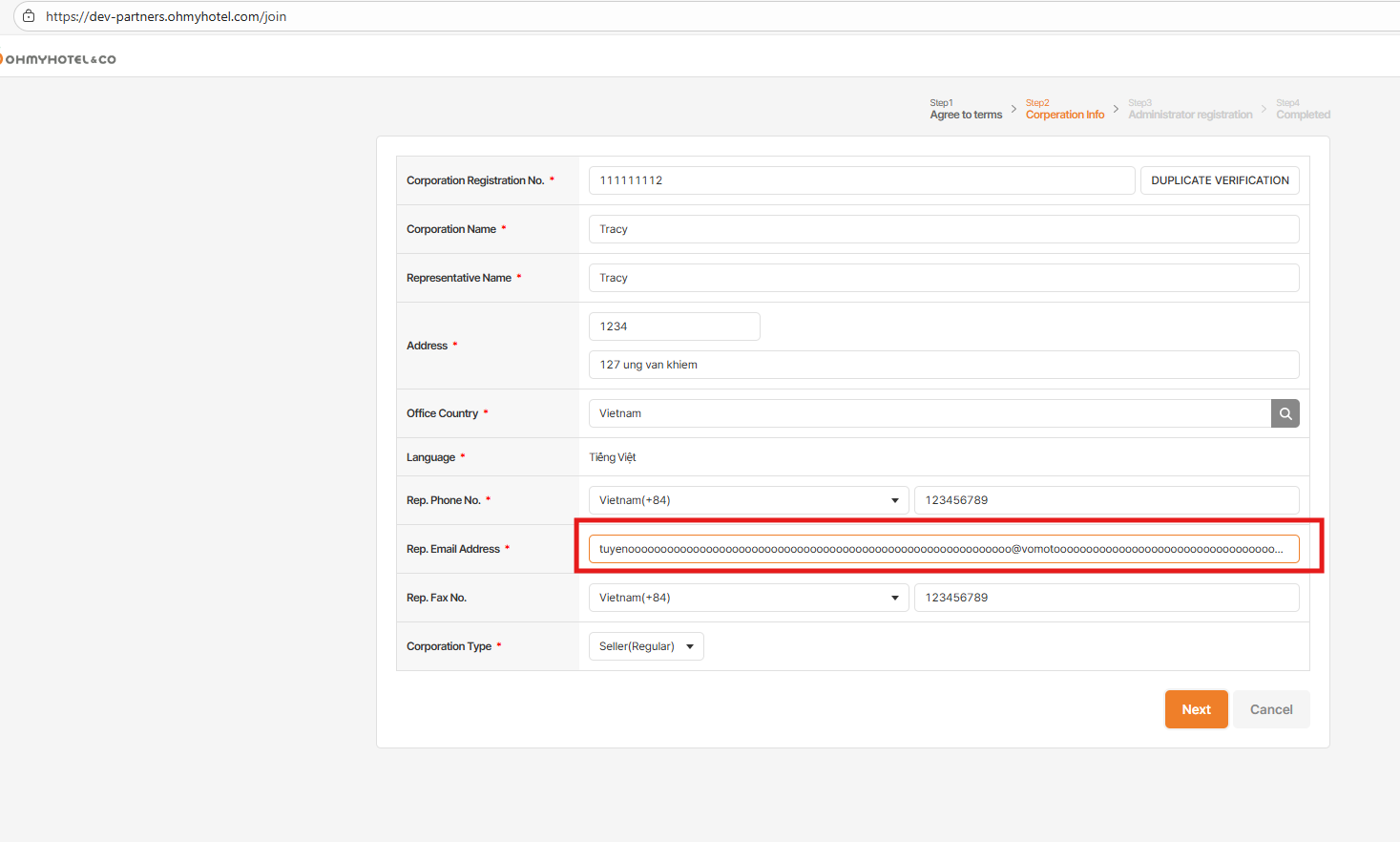Focus the Corporation Registration No. field
Screen dimensions: 1400x842
(861, 180)
